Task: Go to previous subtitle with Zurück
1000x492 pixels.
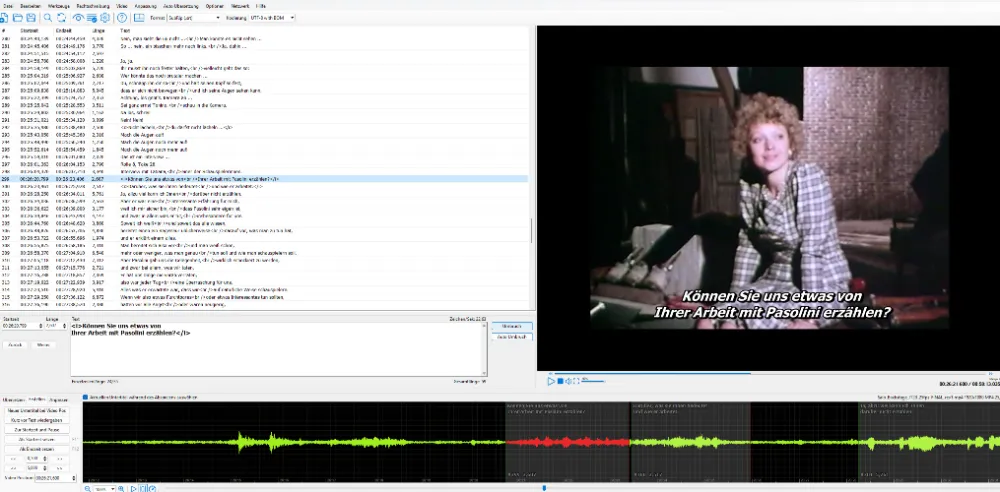Action: pyautogui.click(x=15, y=345)
